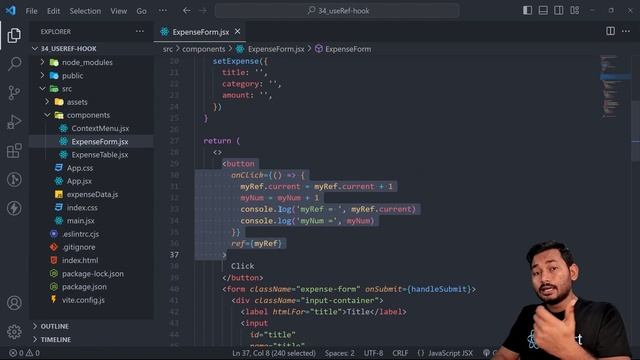Screen dimensions: 640x360
Task: Open the Accounts menu icon
Action: tap(14, 303)
